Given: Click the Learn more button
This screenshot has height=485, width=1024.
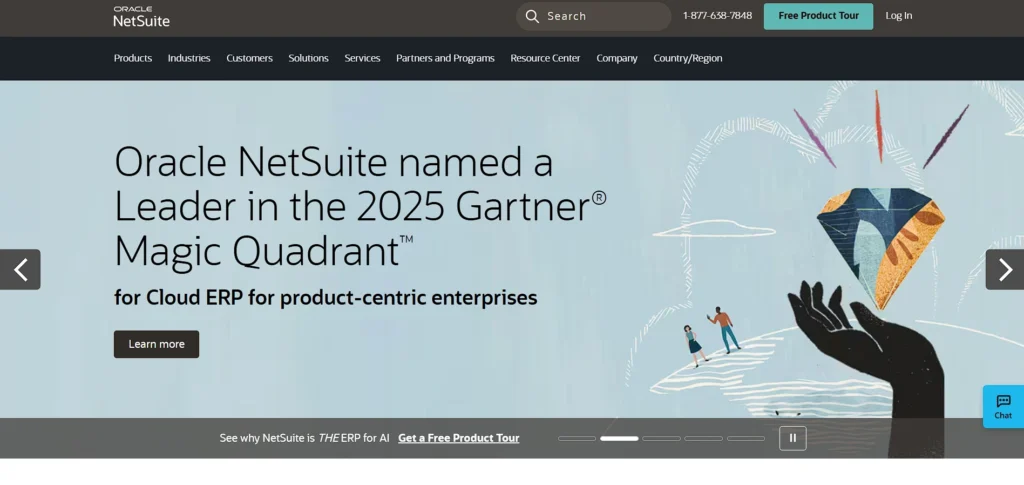Looking at the screenshot, I should point(157,344).
